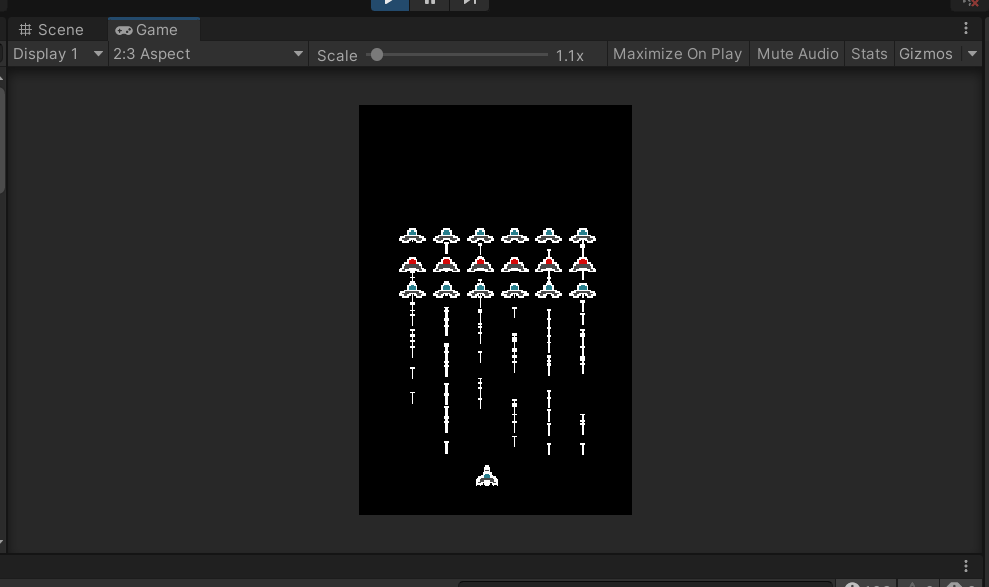The height and width of the screenshot is (587, 989).
Task: Toggle Mute Audio in Game view
Action: click(x=797, y=54)
